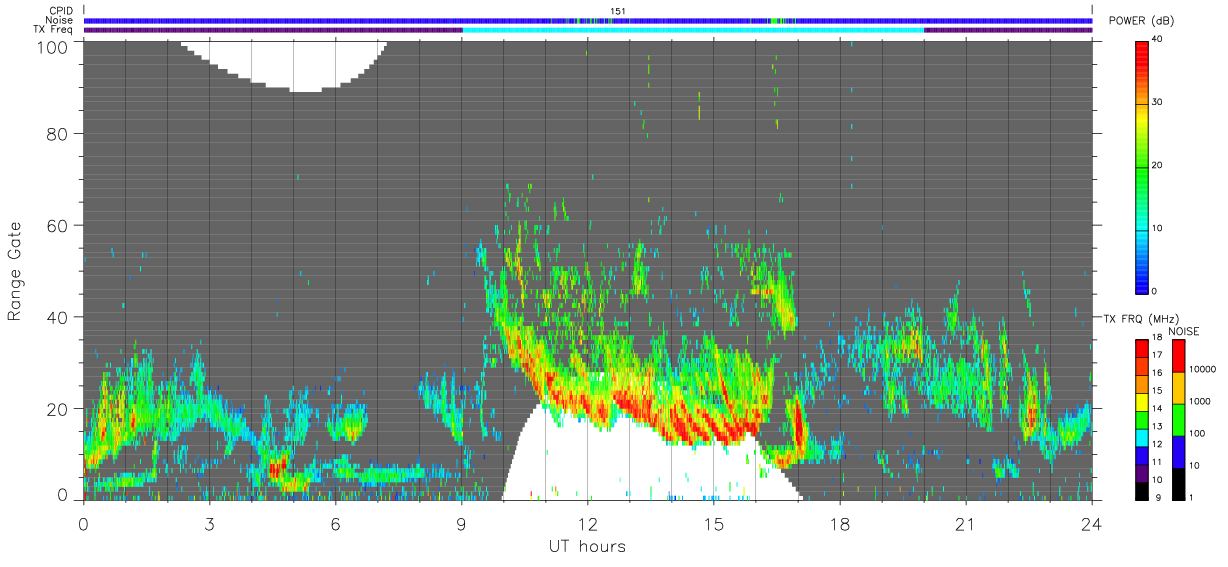
Task: Select the purple 10 MHz frequency swatch
Action: point(1142,472)
